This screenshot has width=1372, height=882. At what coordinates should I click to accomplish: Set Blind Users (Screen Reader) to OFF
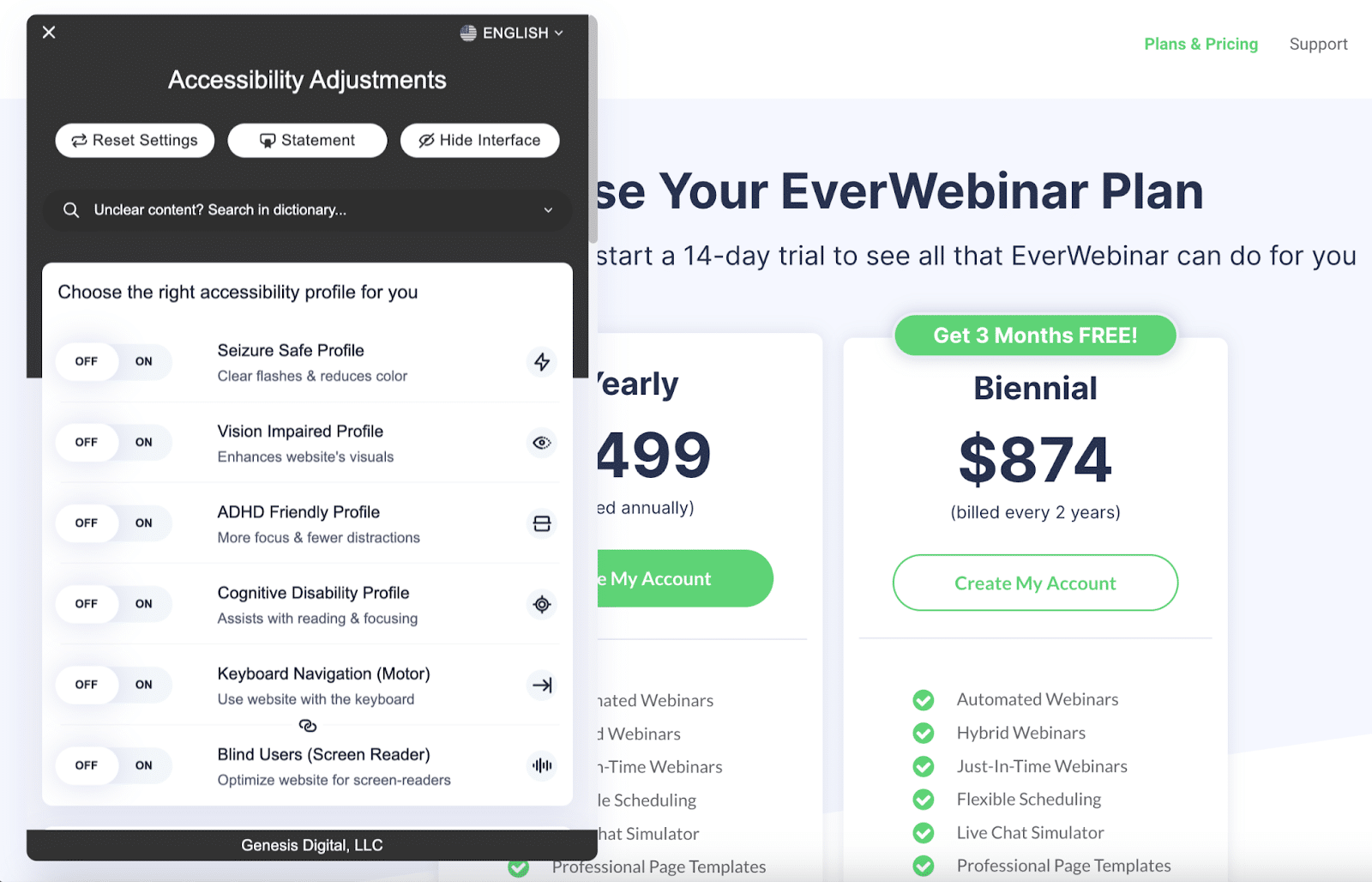87,764
